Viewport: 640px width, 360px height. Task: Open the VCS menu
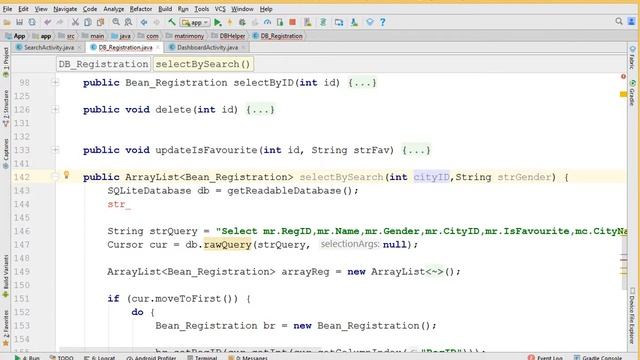220,9
